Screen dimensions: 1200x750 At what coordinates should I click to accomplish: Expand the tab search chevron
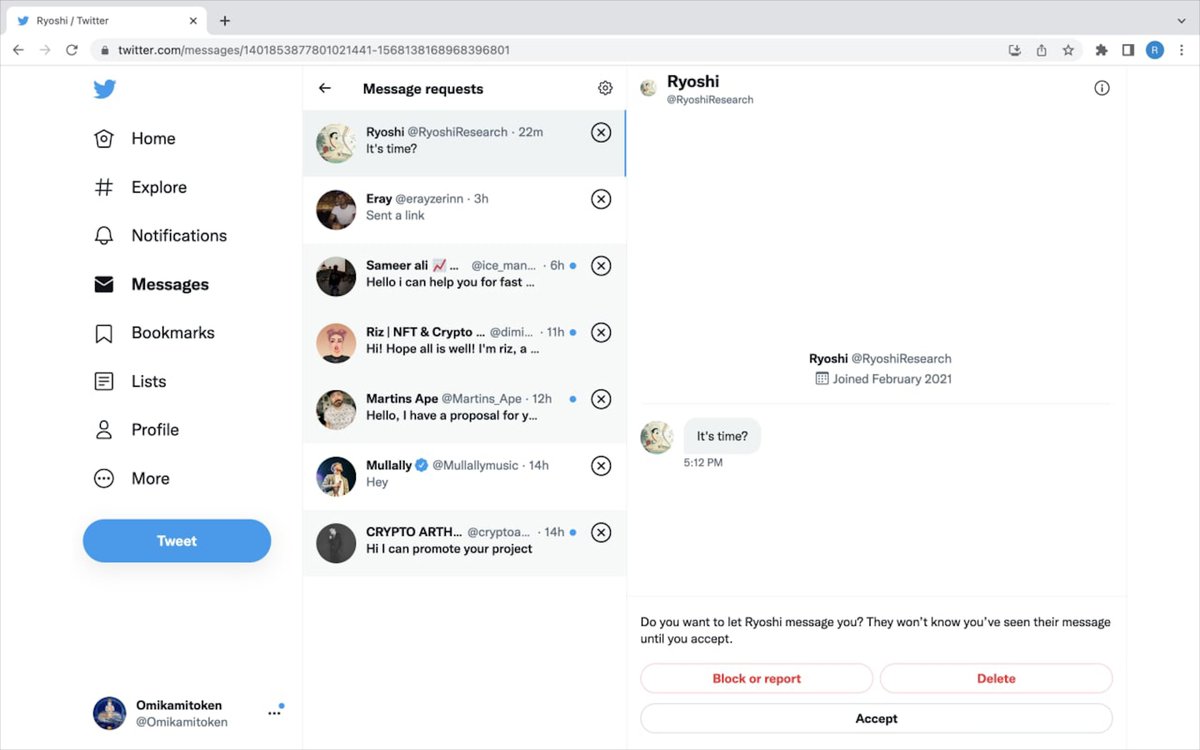click(1182, 20)
